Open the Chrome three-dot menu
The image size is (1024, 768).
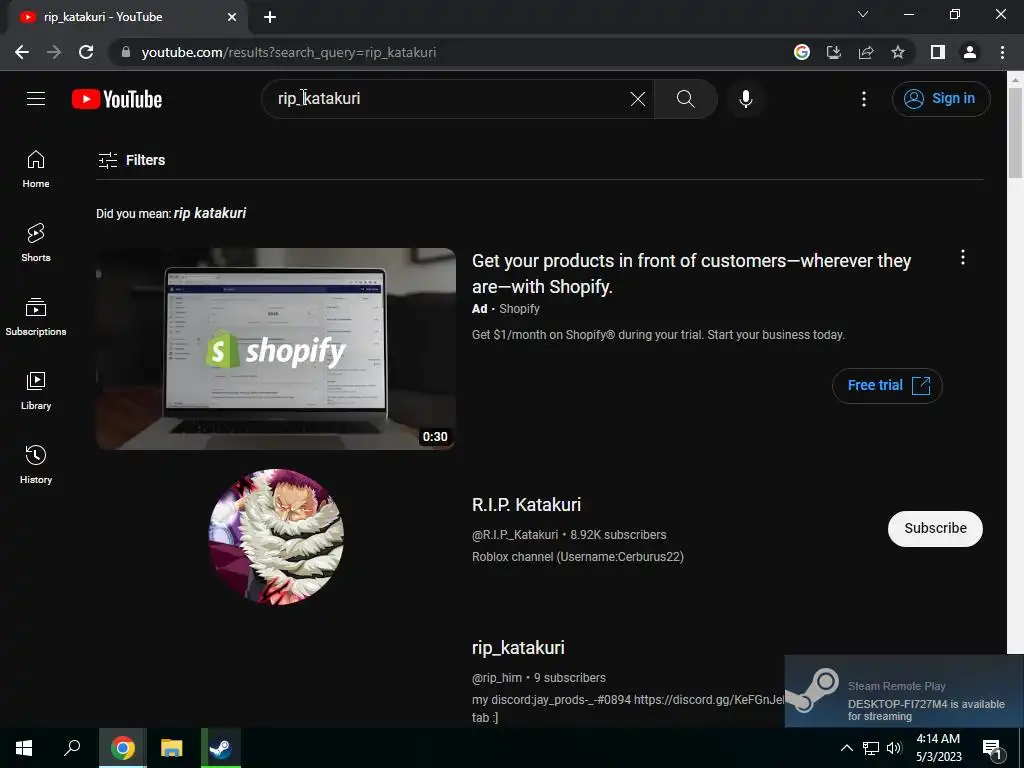[1002, 52]
